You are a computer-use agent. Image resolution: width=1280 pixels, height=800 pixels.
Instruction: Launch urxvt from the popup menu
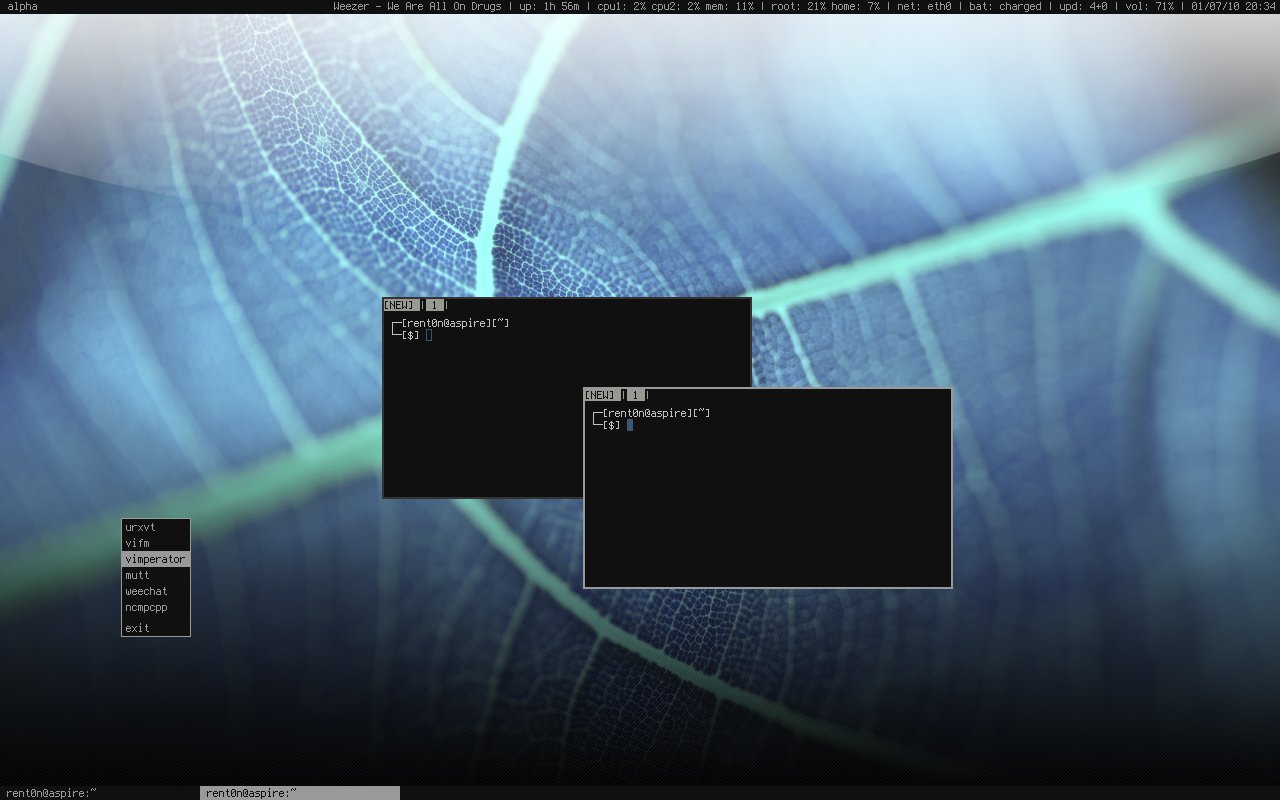pyautogui.click(x=156, y=527)
